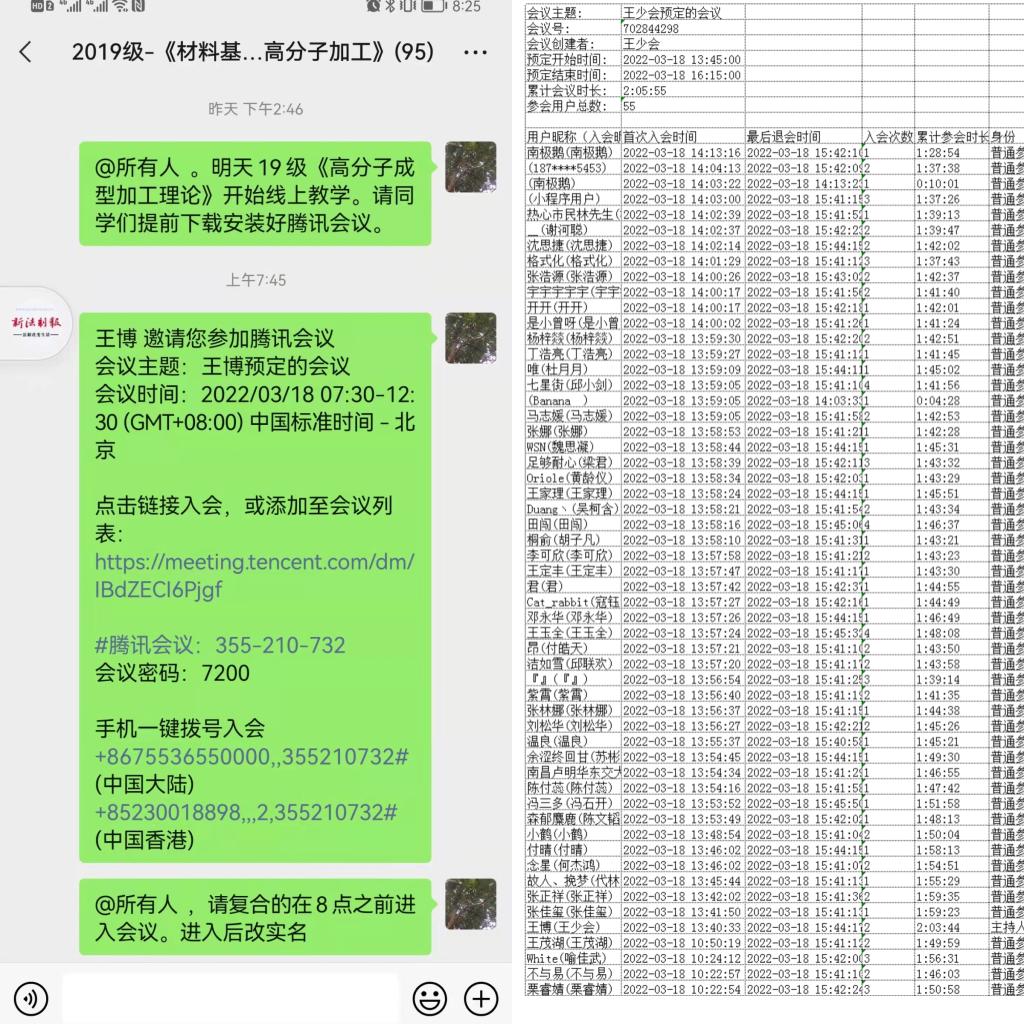
Task: Tap the alarm clock status icon
Action: [374, 7]
